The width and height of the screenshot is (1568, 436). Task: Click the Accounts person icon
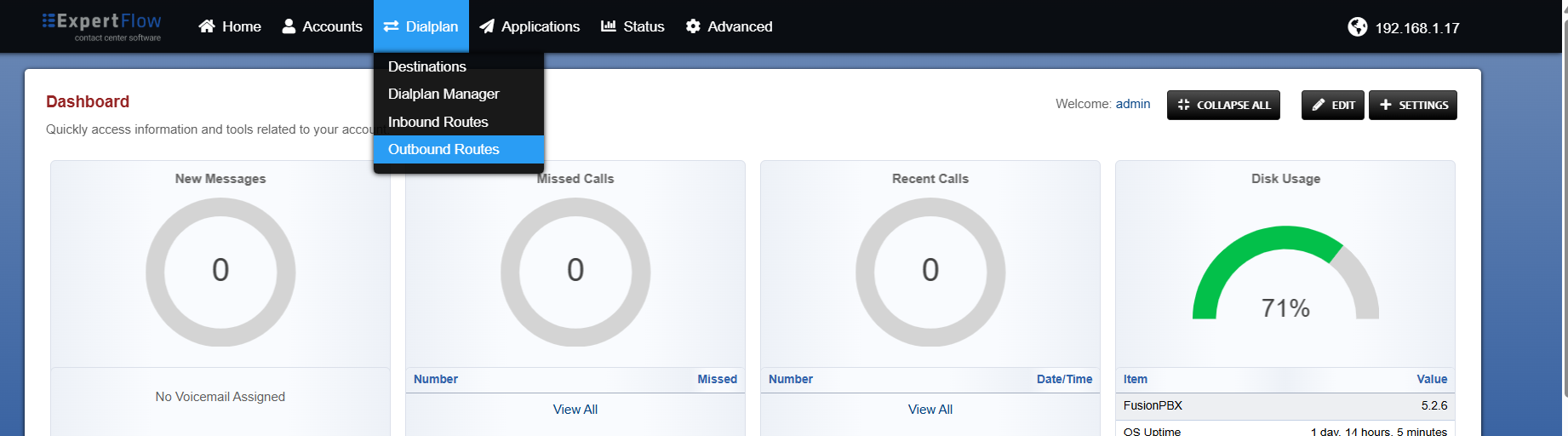click(x=289, y=26)
